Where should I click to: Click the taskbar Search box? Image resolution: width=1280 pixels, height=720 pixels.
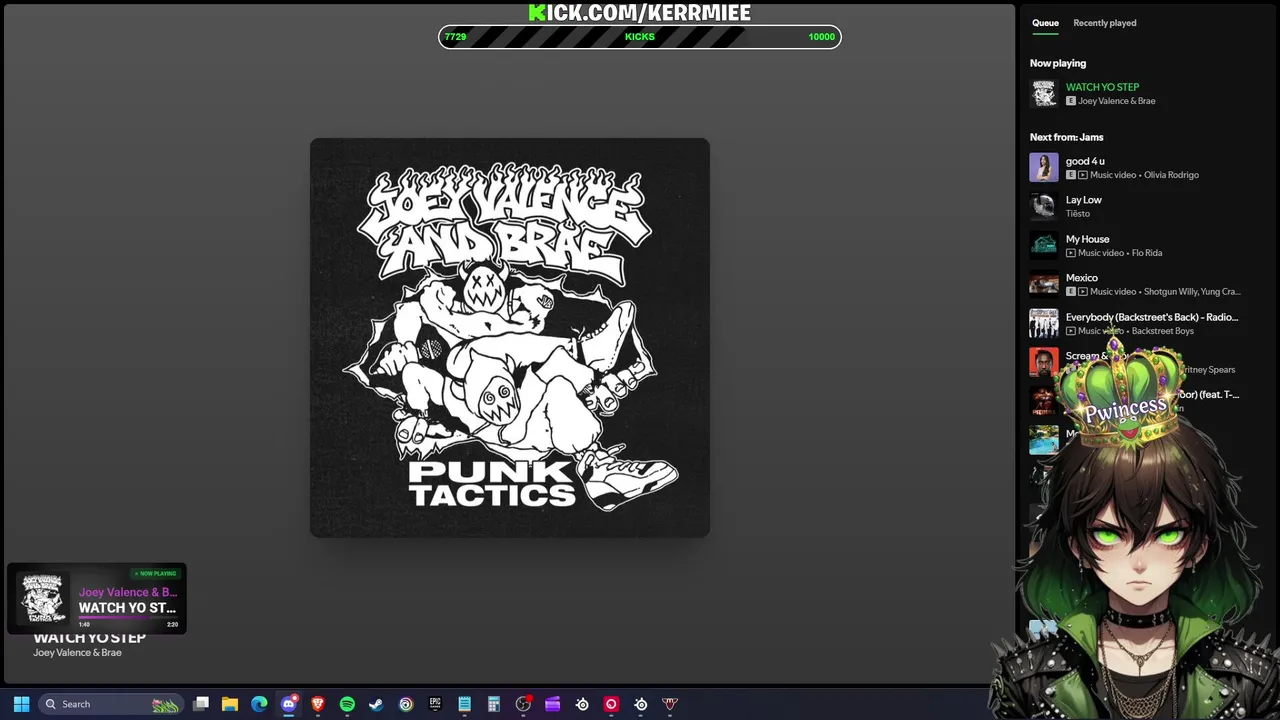click(x=111, y=704)
